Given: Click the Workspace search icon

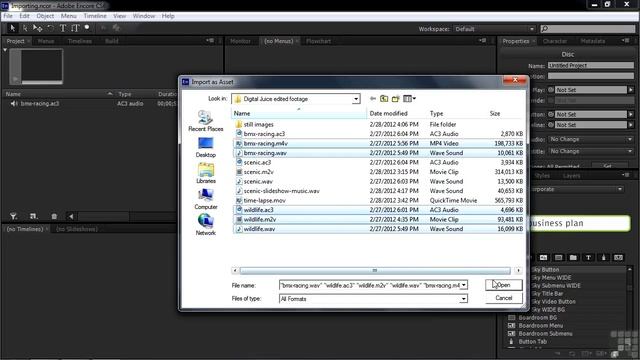Looking at the screenshot, I should pos(544,29).
